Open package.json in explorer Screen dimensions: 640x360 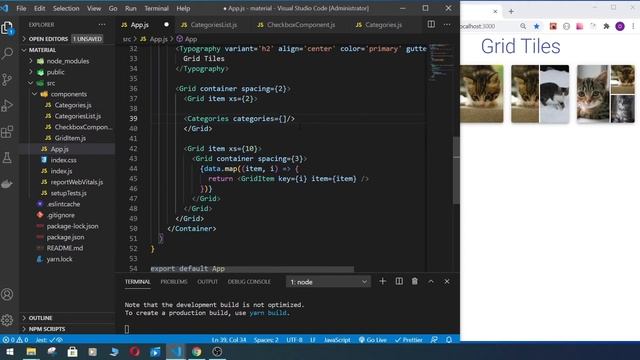[x=65, y=237]
